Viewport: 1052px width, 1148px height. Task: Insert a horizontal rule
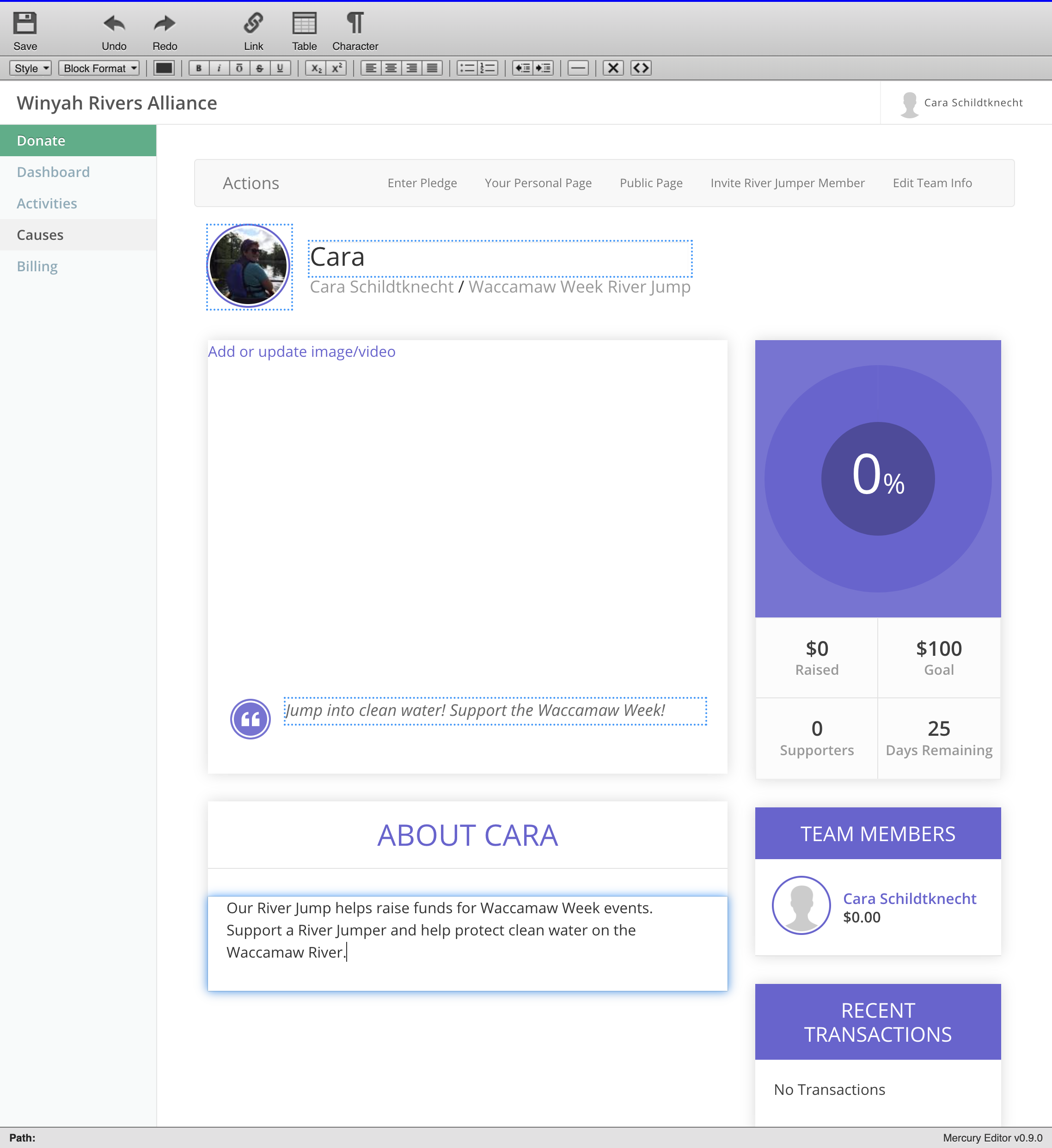pyautogui.click(x=578, y=68)
